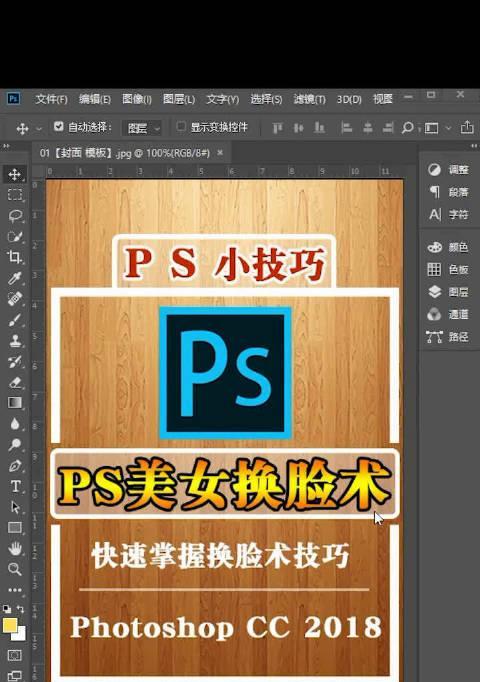Open the white background color swatch
The width and height of the screenshot is (480, 682).
point(19,634)
